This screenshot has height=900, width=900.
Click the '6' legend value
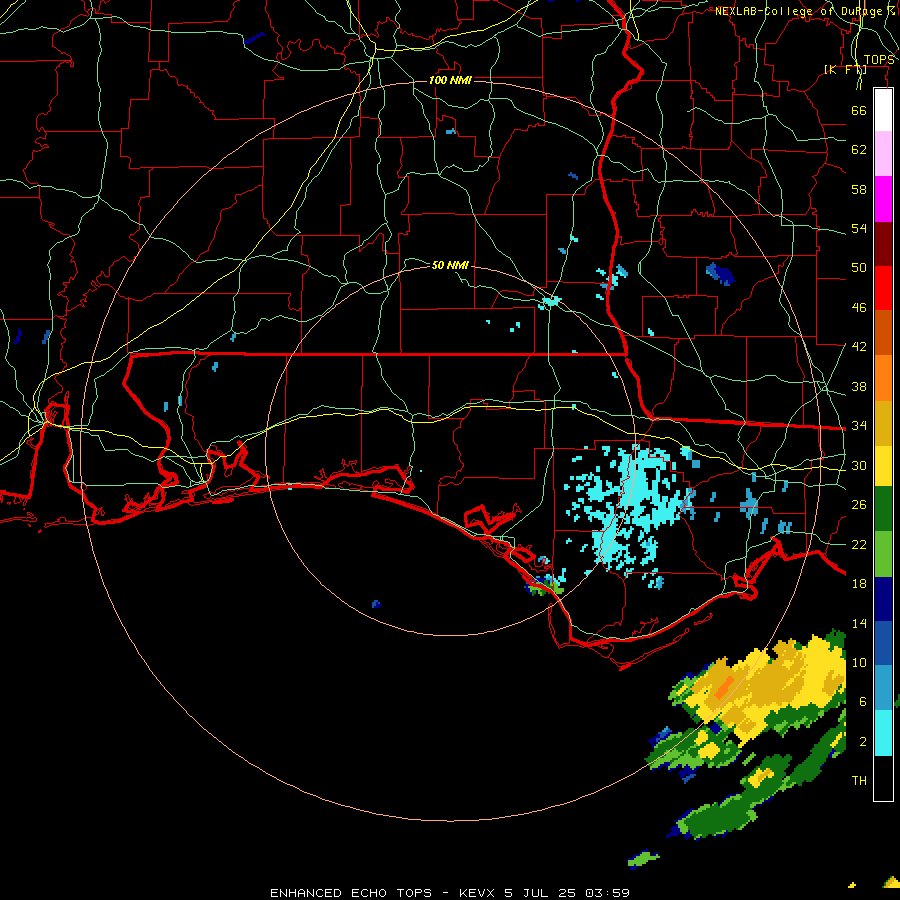(x=862, y=701)
